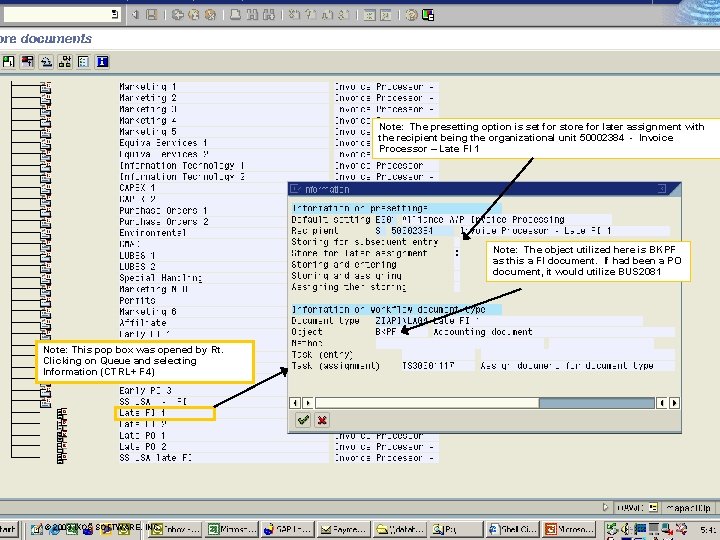The image size is (720, 540).
Task: Click the First Page navigation icon
Action: 294,15
